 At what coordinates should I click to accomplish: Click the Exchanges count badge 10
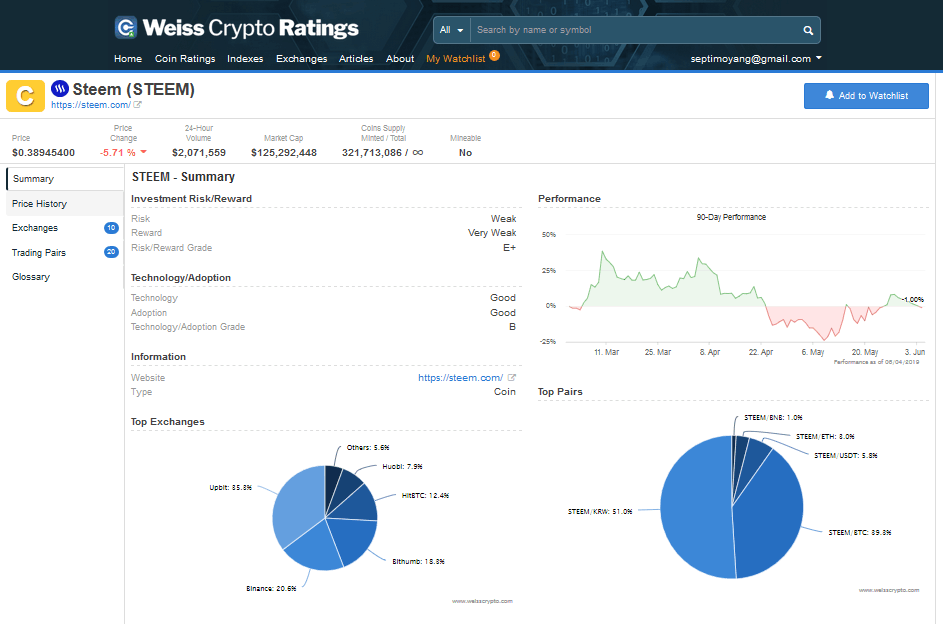111,228
